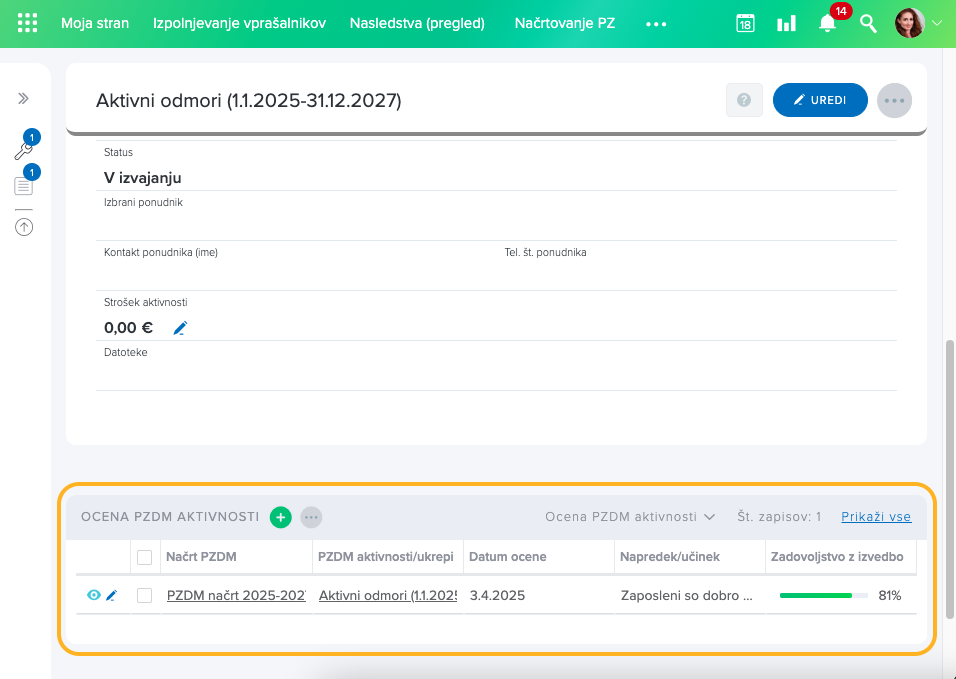Click the wrench tools icon in sidebar
This screenshot has height=679, width=956.
[23, 151]
